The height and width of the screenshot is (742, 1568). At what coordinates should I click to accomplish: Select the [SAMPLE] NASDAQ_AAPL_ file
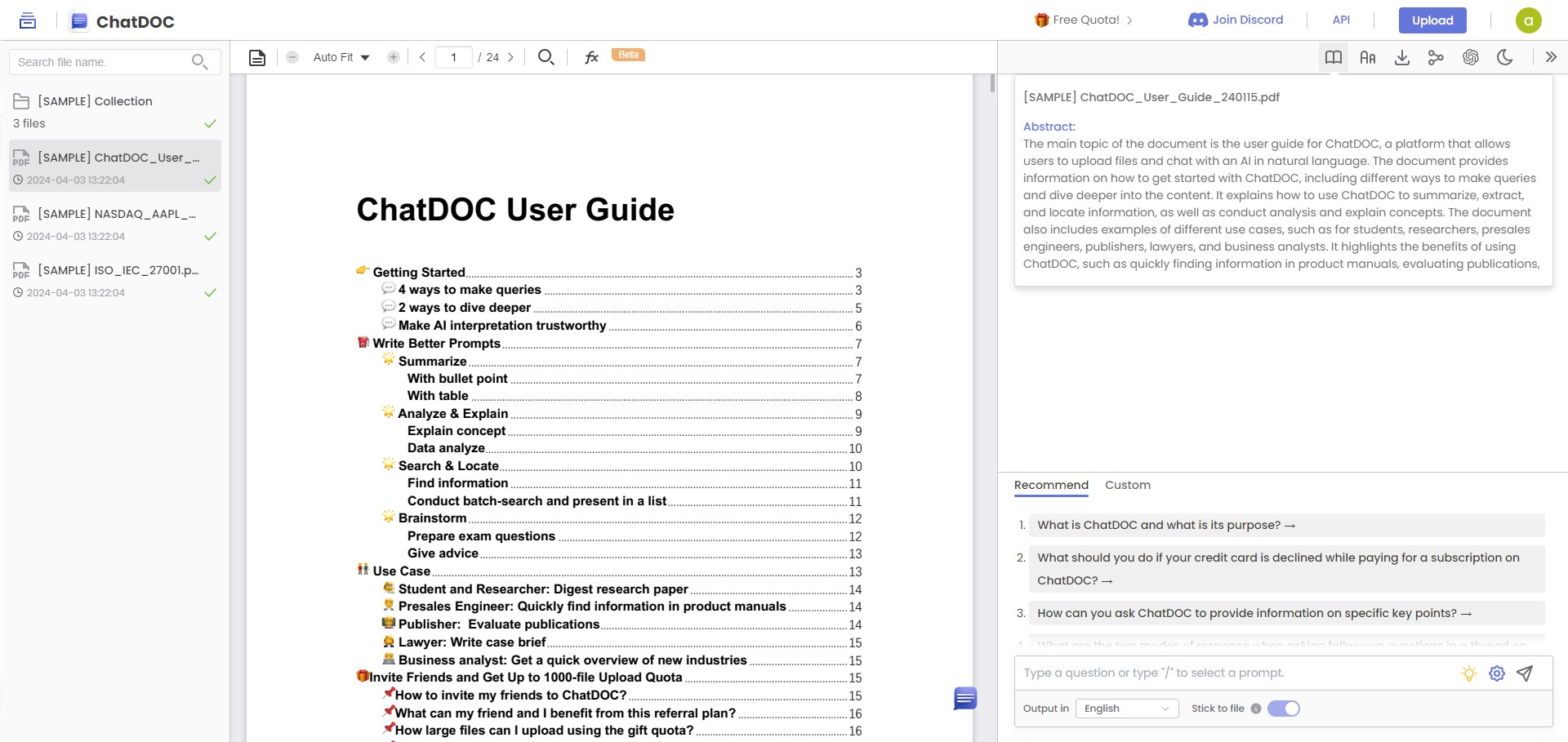click(x=115, y=223)
